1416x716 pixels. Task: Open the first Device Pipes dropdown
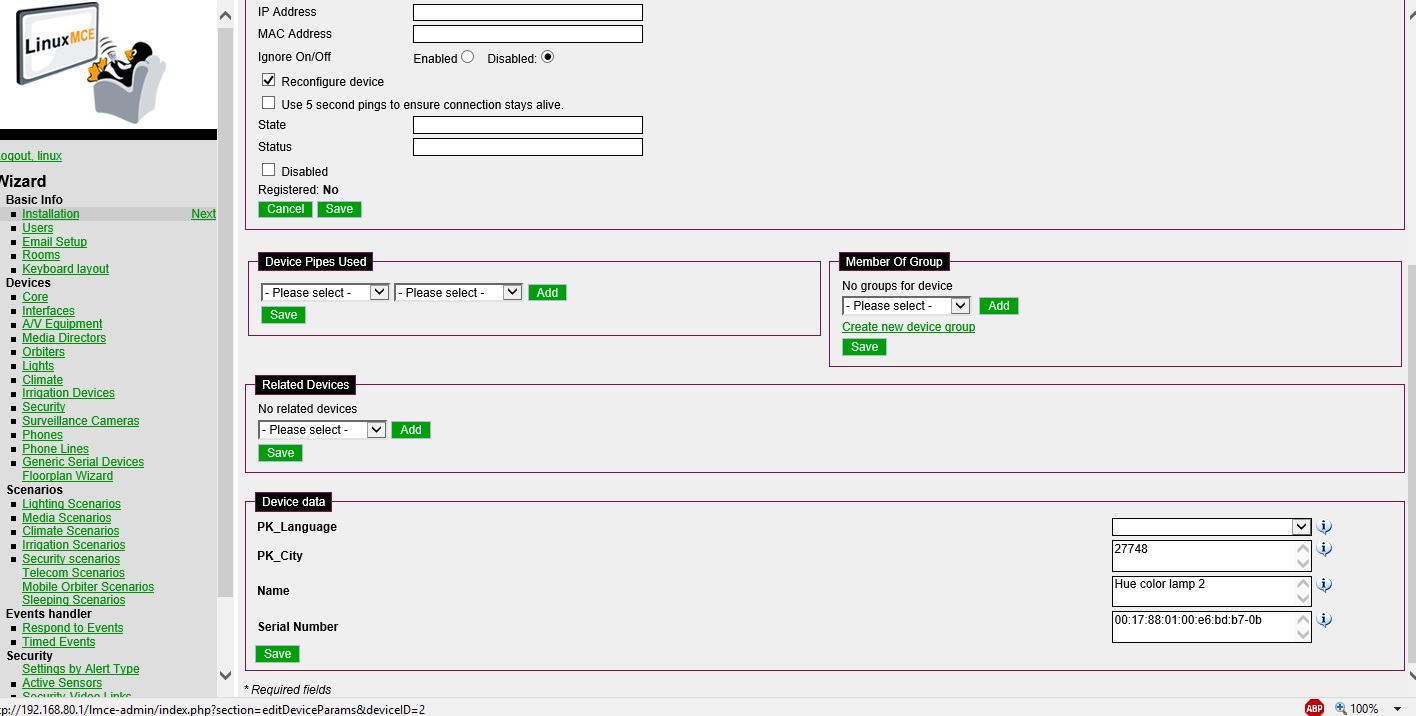point(325,292)
